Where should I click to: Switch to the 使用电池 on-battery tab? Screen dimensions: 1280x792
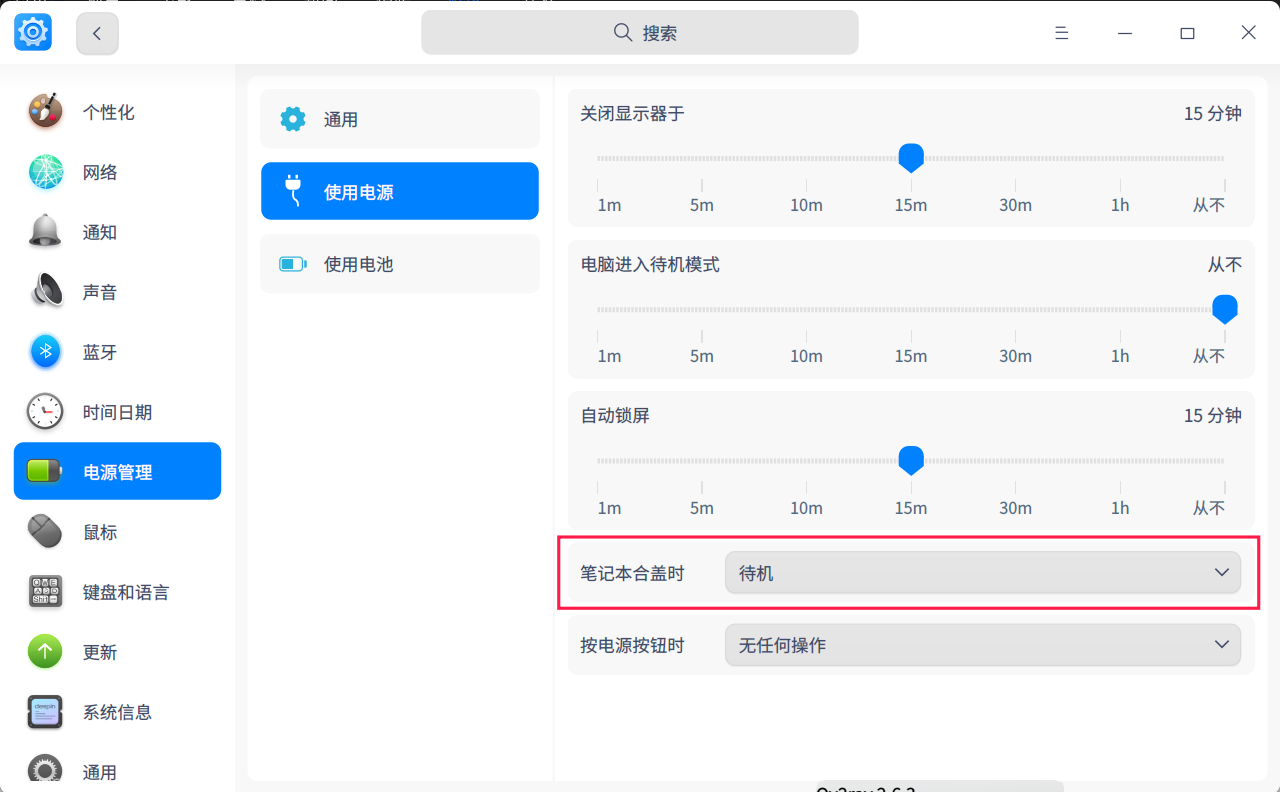[x=400, y=264]
